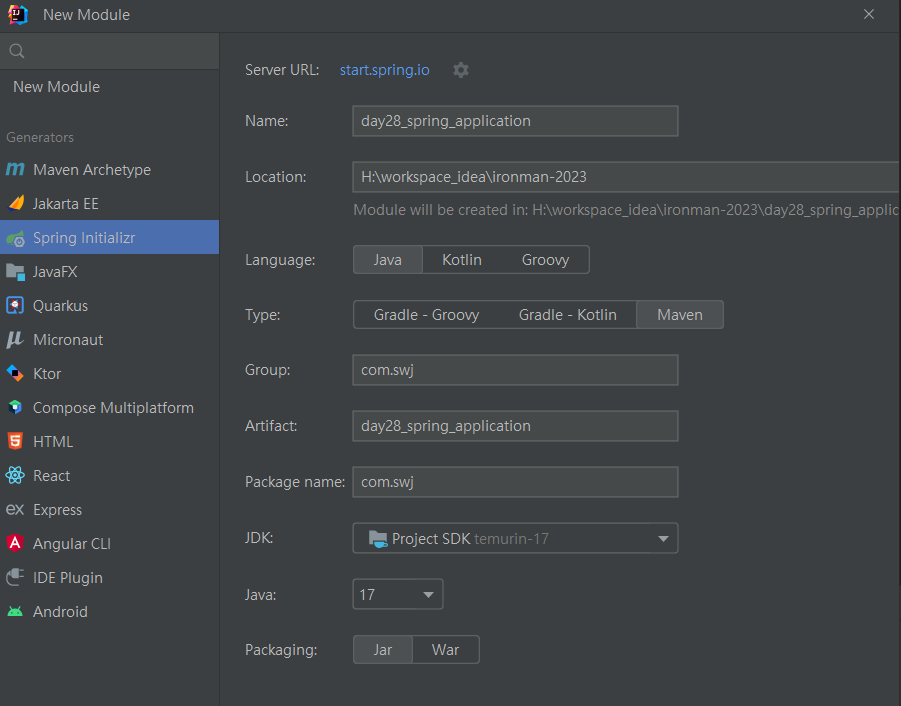The image size is (901, 706).
Task: Choose the Quarkus generator icon
Action: (x=15, y=306)
